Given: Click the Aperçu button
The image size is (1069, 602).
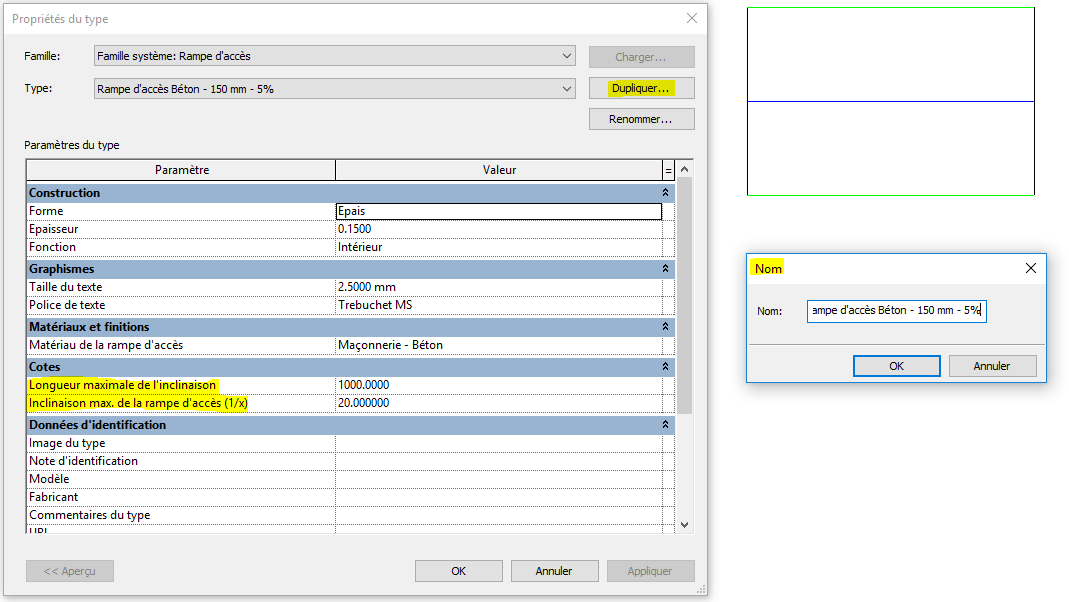Looking at the screenshot, I should tap(69, 570).
